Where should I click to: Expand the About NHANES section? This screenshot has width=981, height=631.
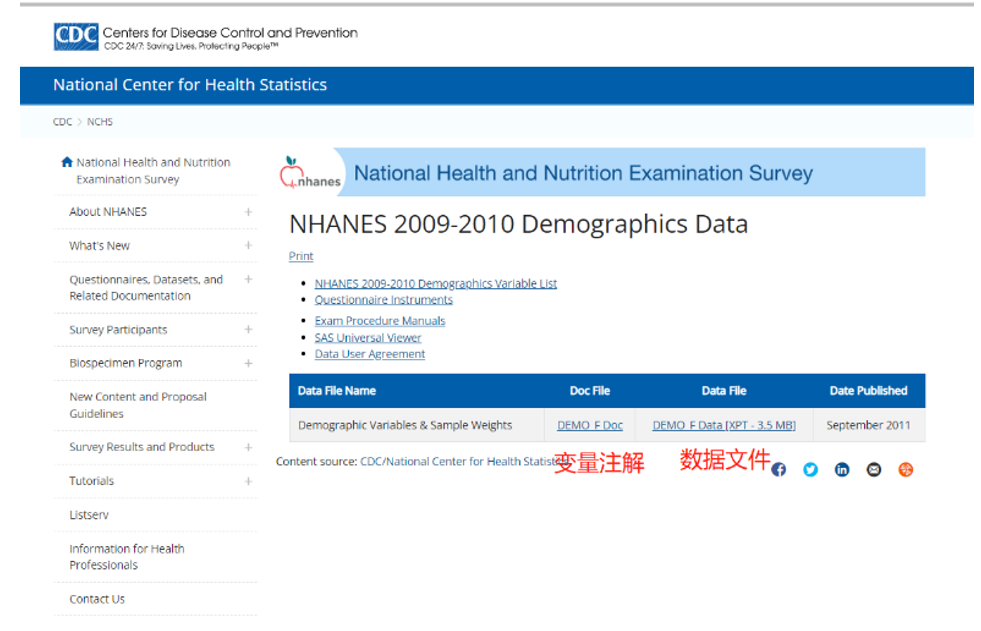click(247, 211)
